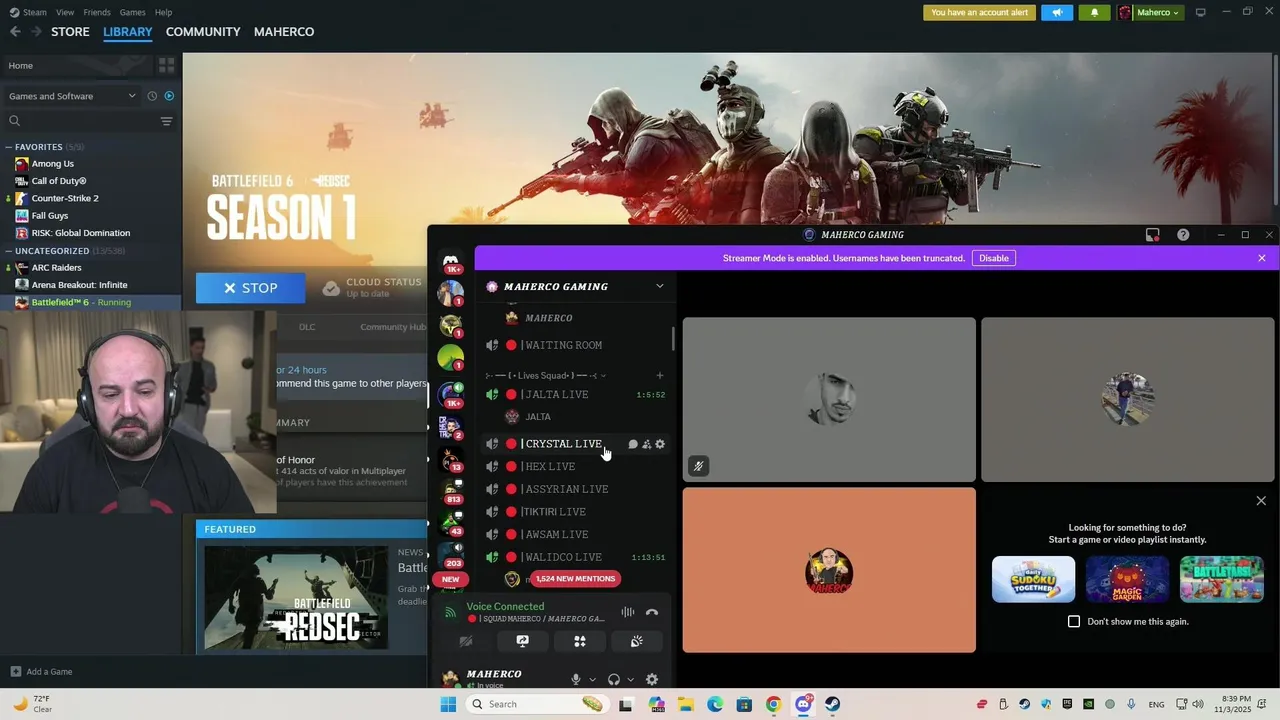Image resolution: width=1280 pixels, height=720 pixels.
Task: Add channel to Lives Squad category
Action: 660,375
